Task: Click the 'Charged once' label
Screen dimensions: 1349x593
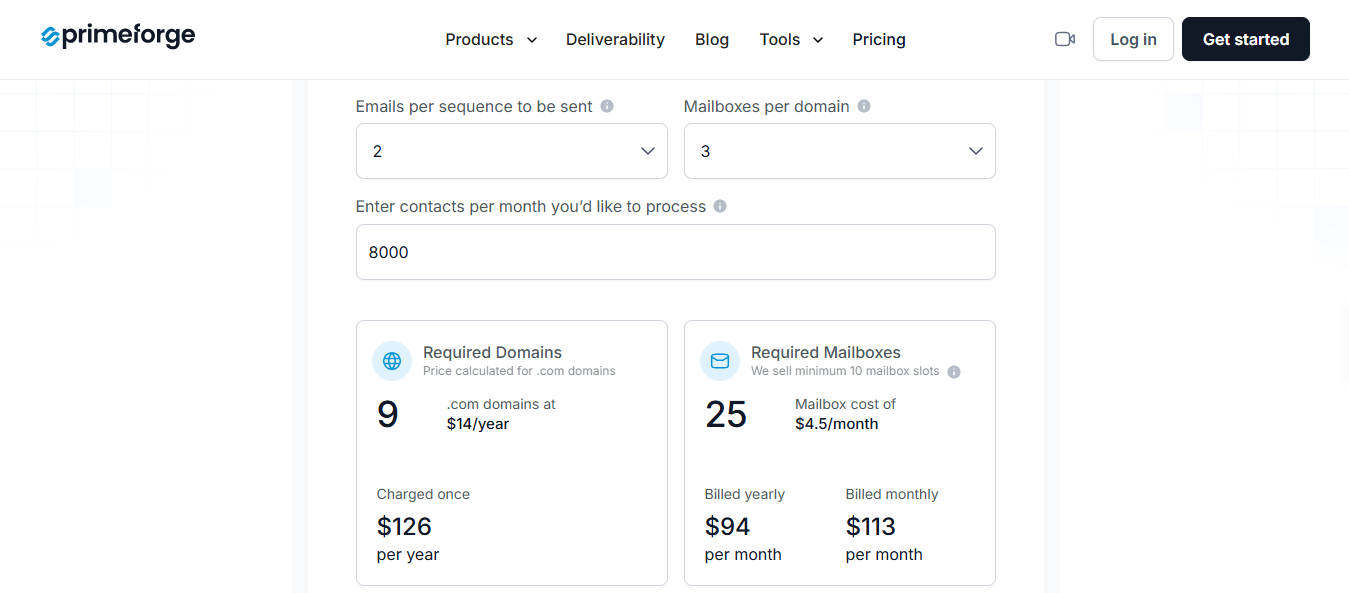Action: (423, 494)
